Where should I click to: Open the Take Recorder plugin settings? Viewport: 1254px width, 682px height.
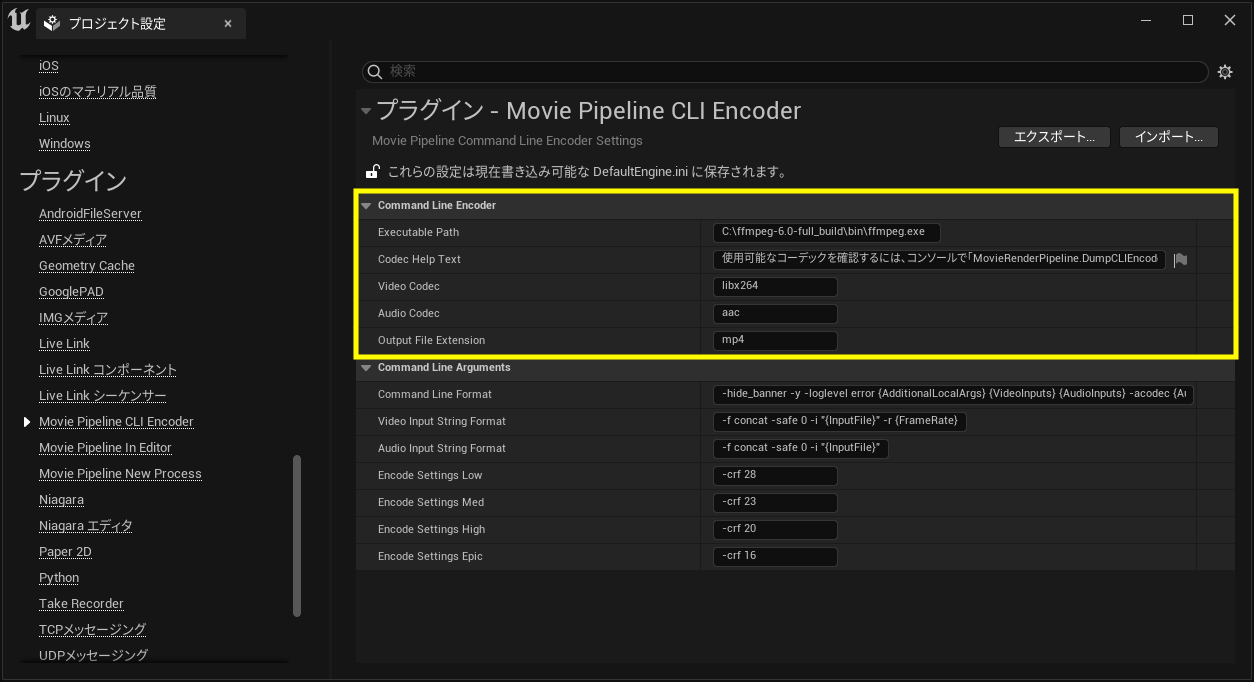coord(81,603)
